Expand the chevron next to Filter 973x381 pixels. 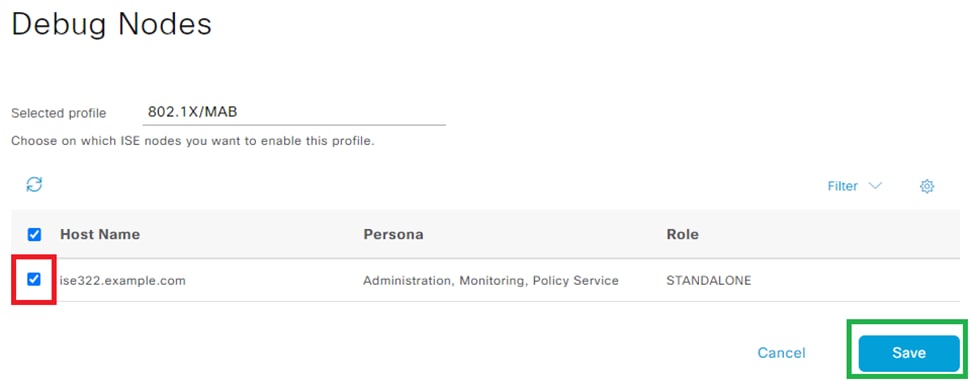click(875, 186)
